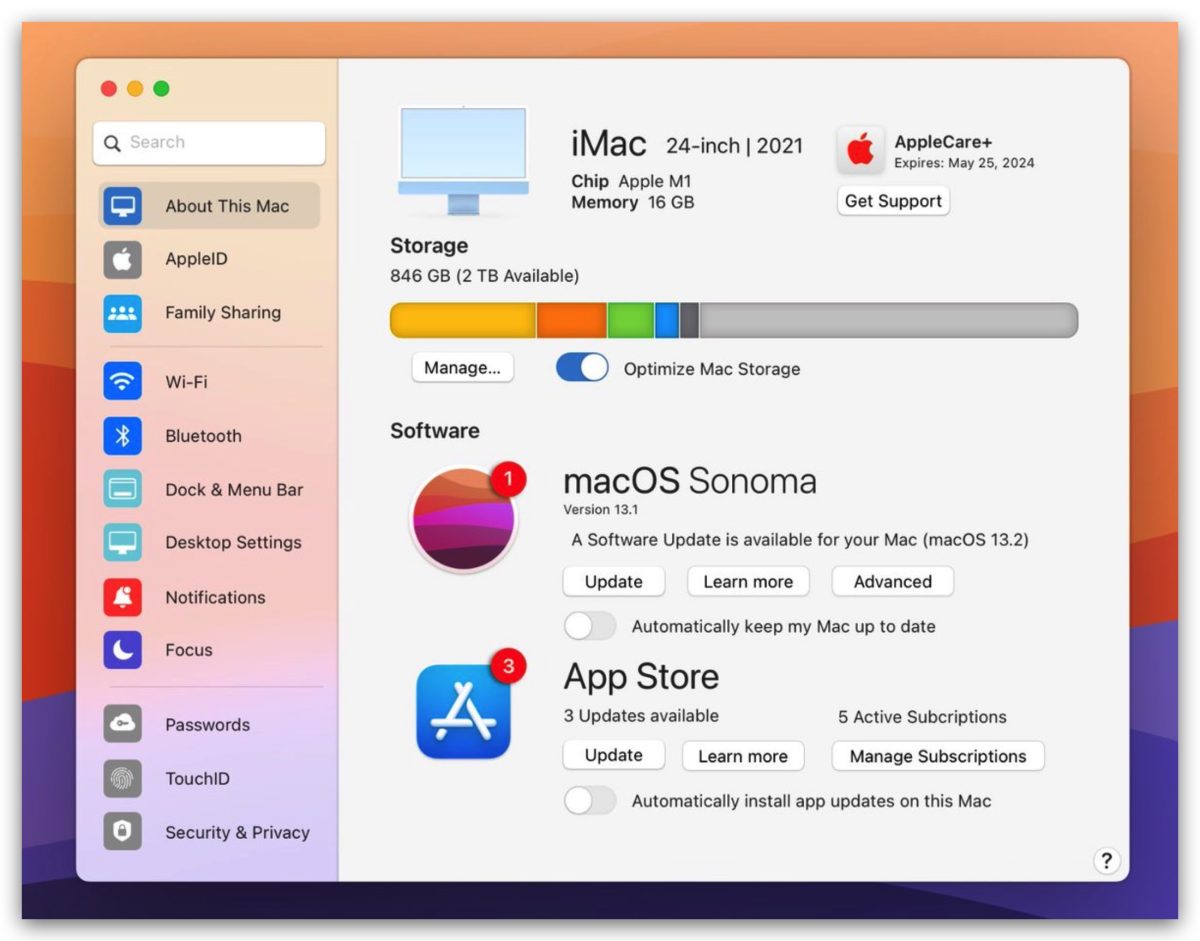Click the "Version 13.1" text
1200x941 pixels.
[601, 509]
